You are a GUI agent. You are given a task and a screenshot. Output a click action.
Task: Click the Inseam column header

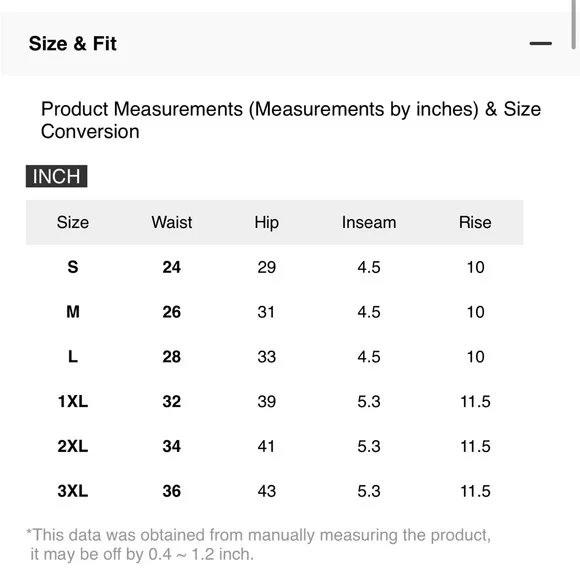tap(369, 223)
